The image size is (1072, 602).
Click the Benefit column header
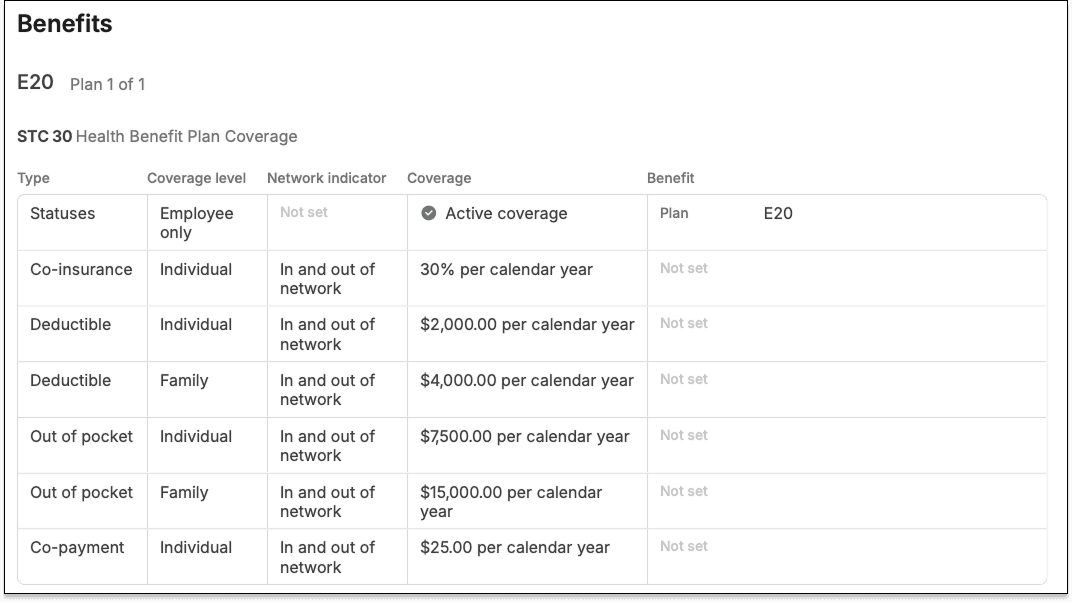pyautogui.click(x=670, y=178)
